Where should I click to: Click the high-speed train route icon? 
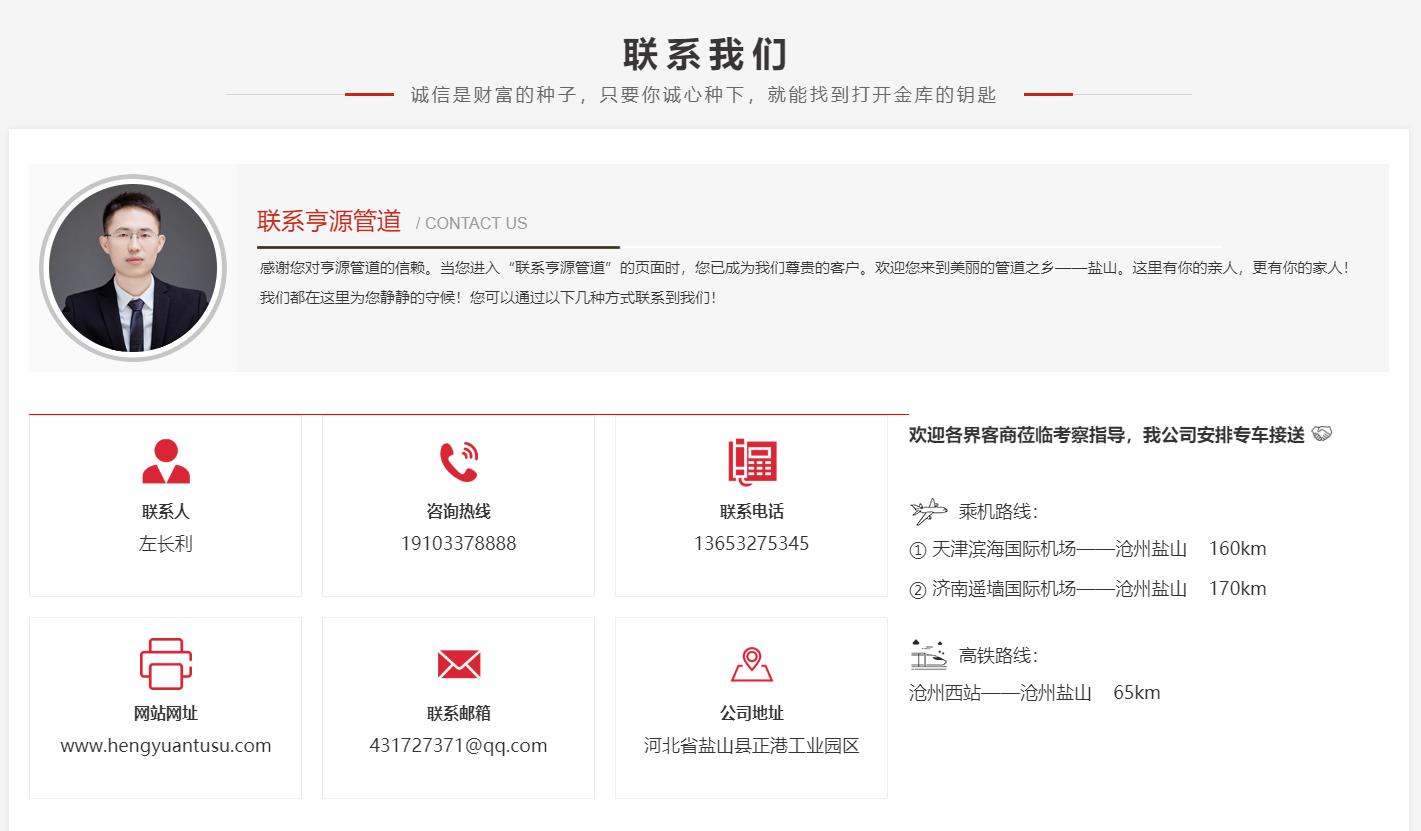tap(928, 655)
